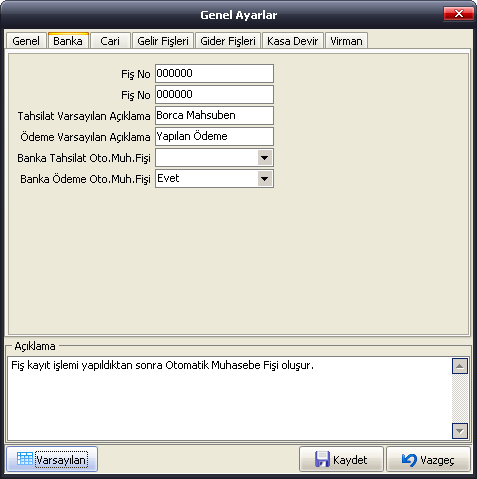
Task: Select the Gelir Fişleri tab
Action: 163,41
